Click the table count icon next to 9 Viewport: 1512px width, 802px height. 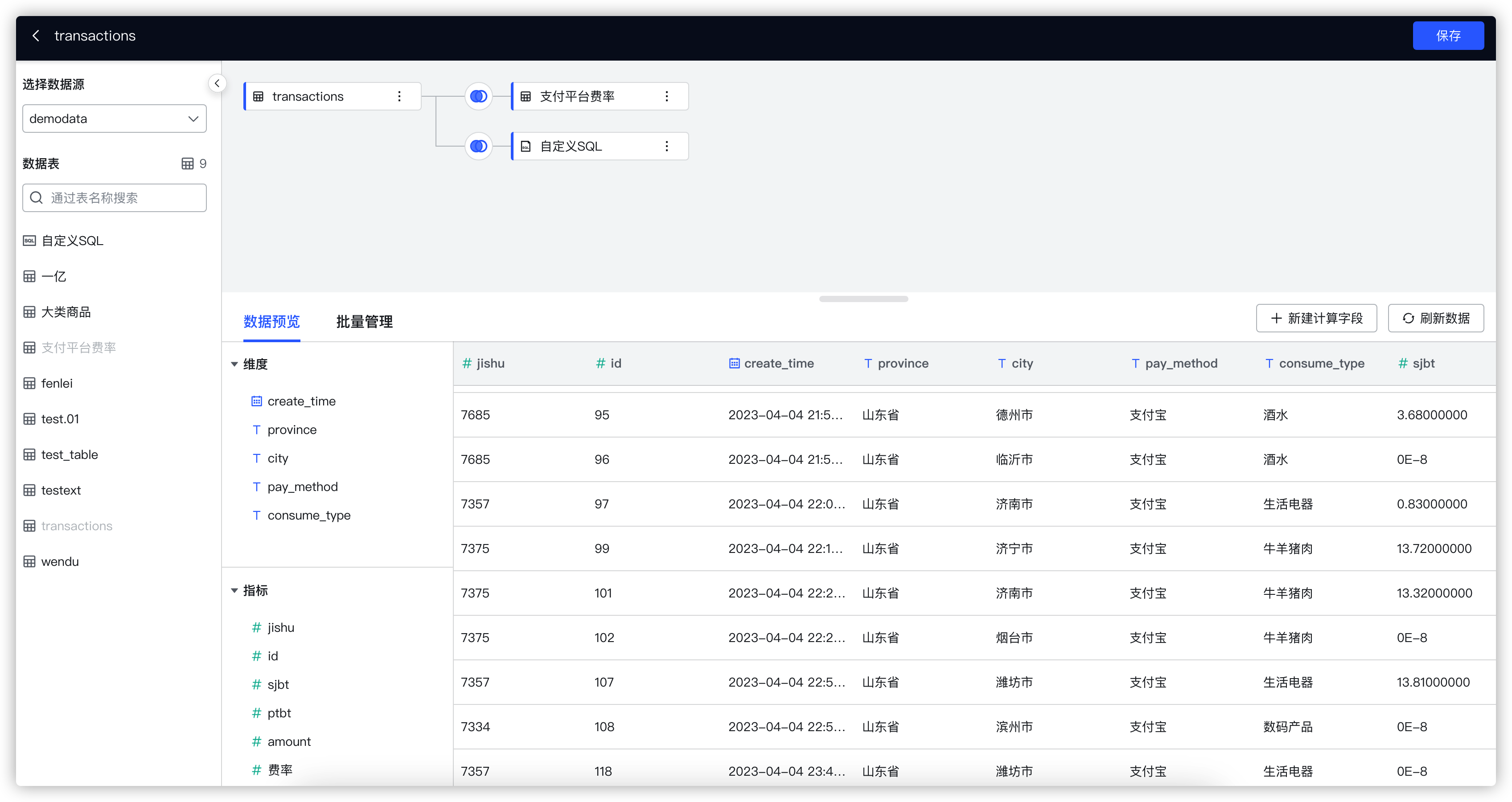[187, 164]
